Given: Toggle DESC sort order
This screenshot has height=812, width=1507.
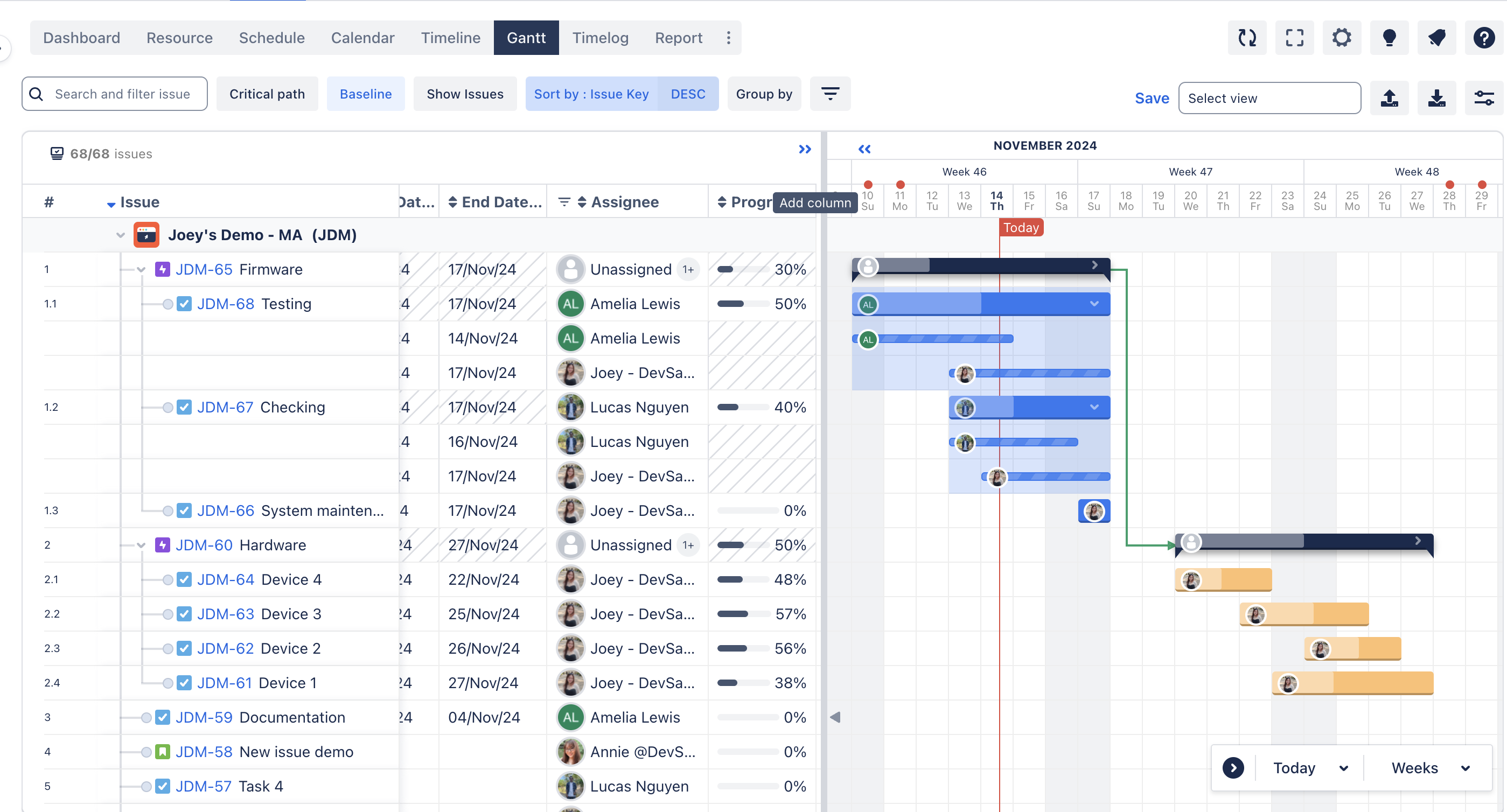Looking at the screenshot, I should click(687, 94).
